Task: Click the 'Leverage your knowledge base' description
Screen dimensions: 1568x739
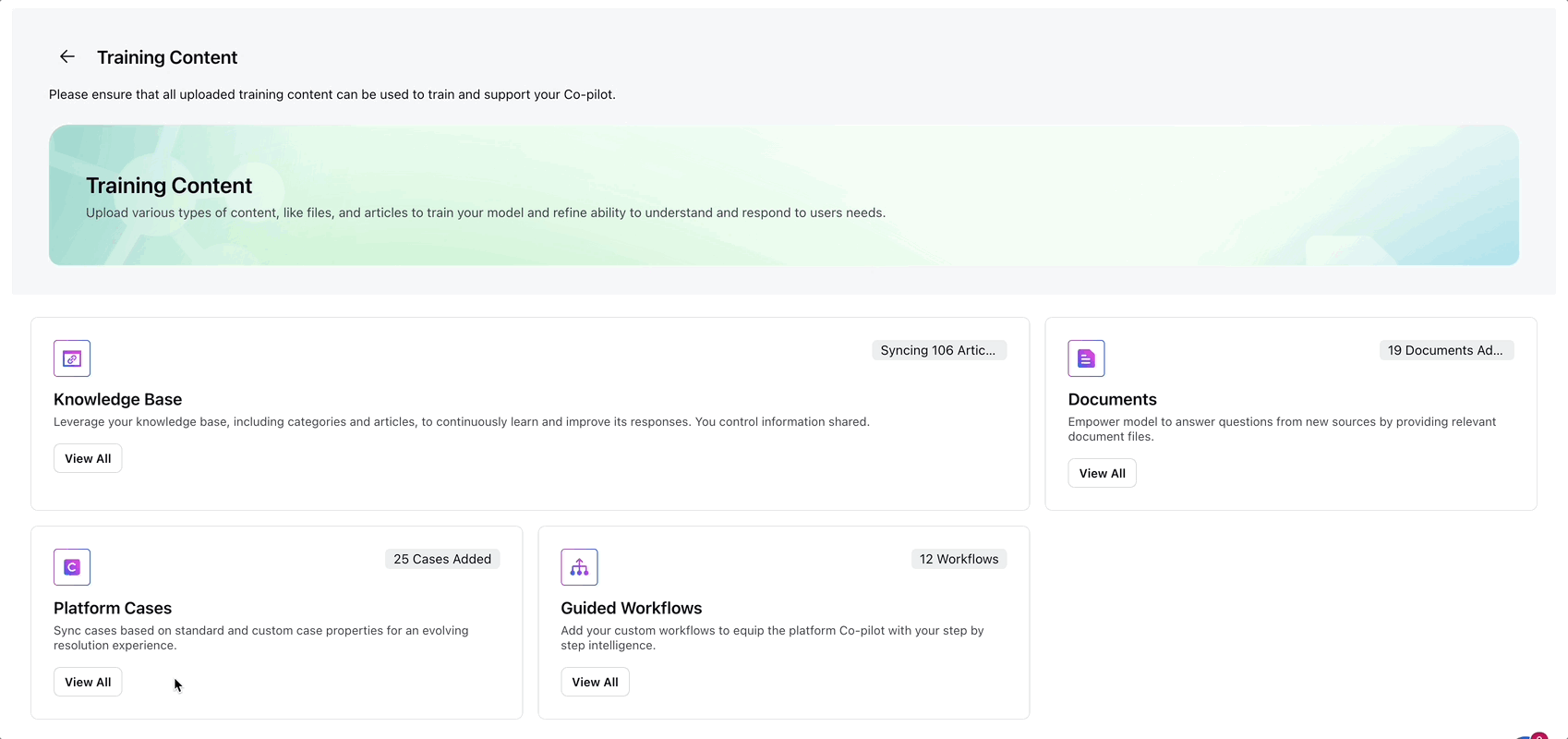Action: pyautogui.click(x=462, y=421)
